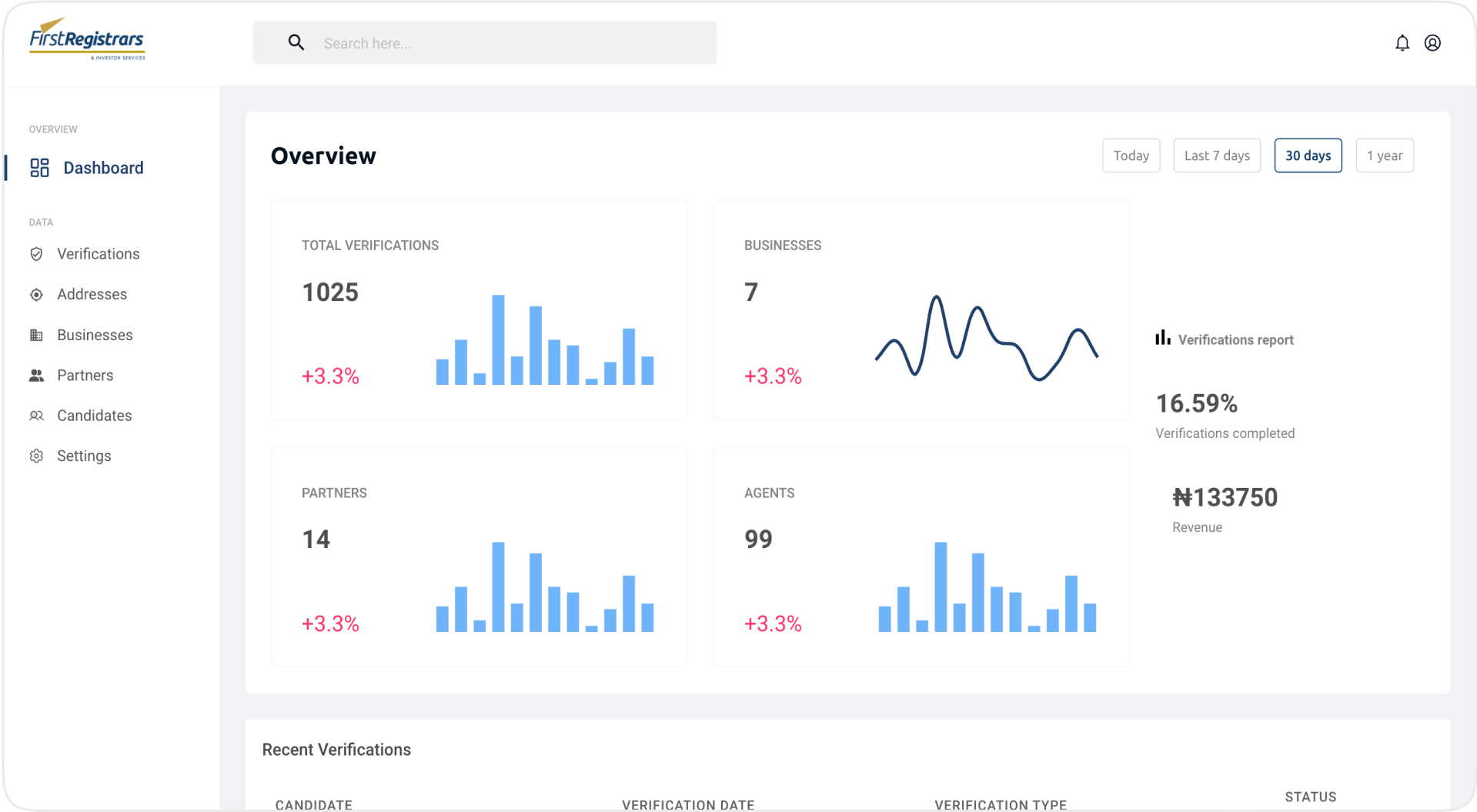Viewport: 1477px width, 812px height.
Task: Click the search magnifier icon
Action: [x=296, y=43]
